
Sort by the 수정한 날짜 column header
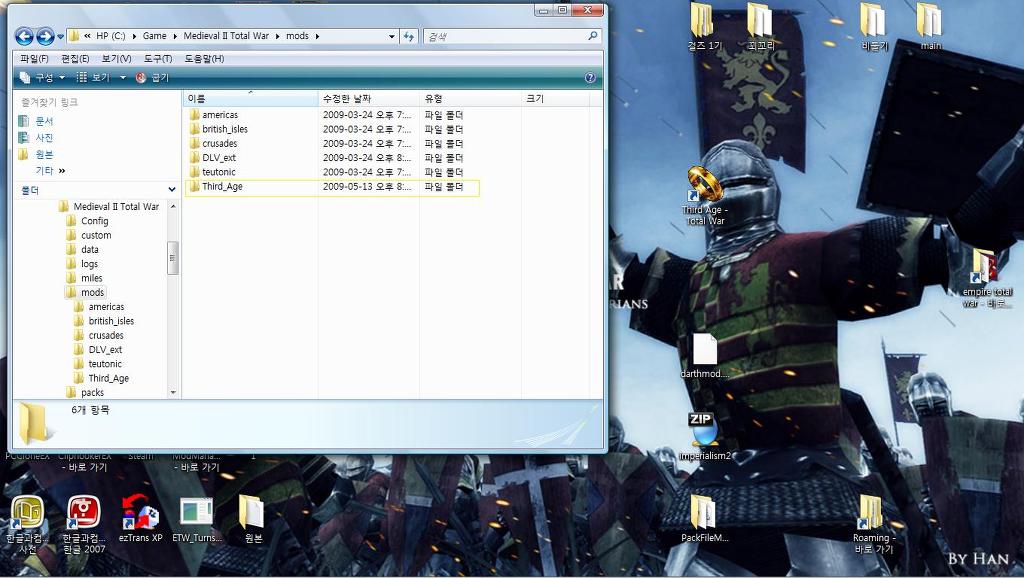pos(369,99)
